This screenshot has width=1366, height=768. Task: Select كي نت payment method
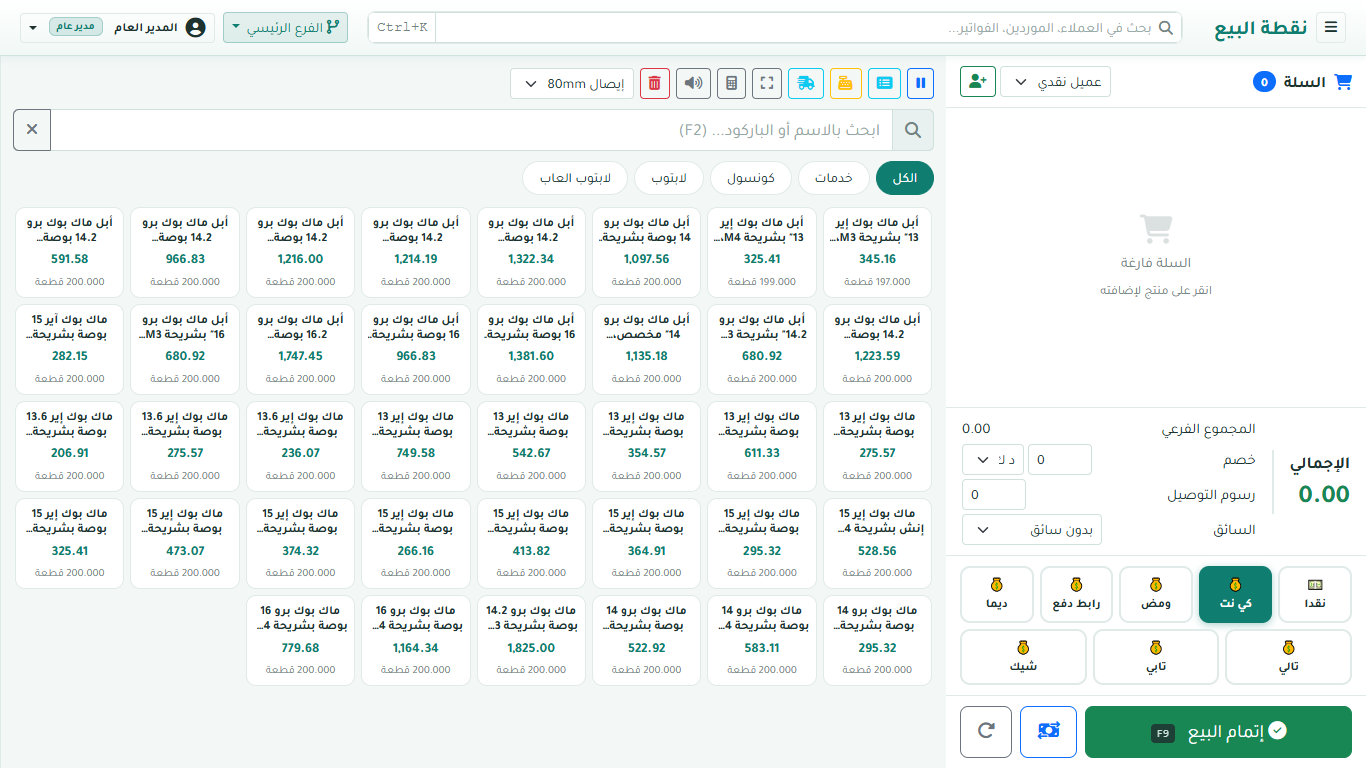pos(1235,594)
